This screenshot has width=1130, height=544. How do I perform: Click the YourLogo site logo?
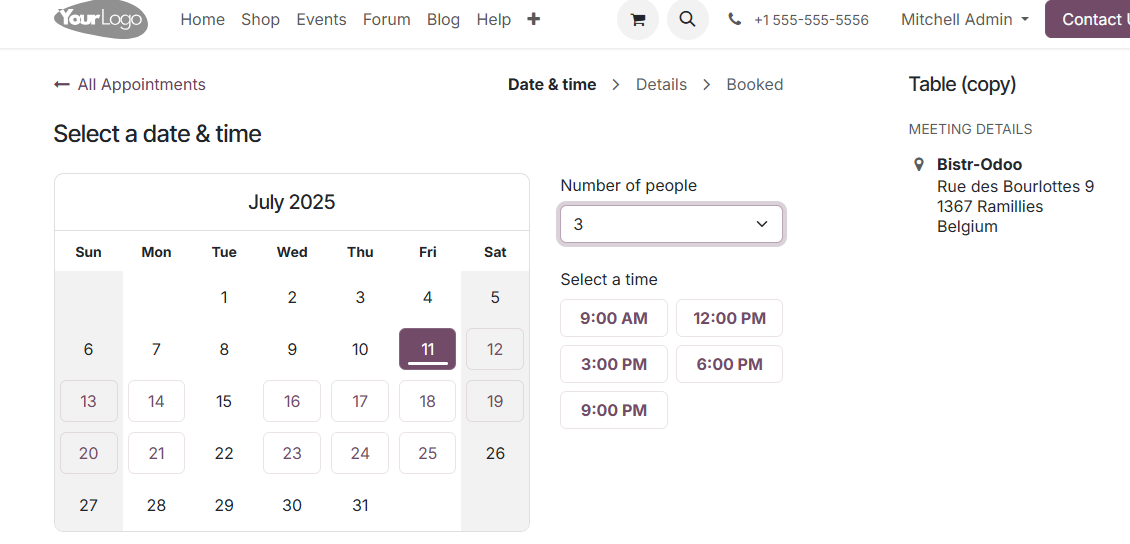(101, 19)
